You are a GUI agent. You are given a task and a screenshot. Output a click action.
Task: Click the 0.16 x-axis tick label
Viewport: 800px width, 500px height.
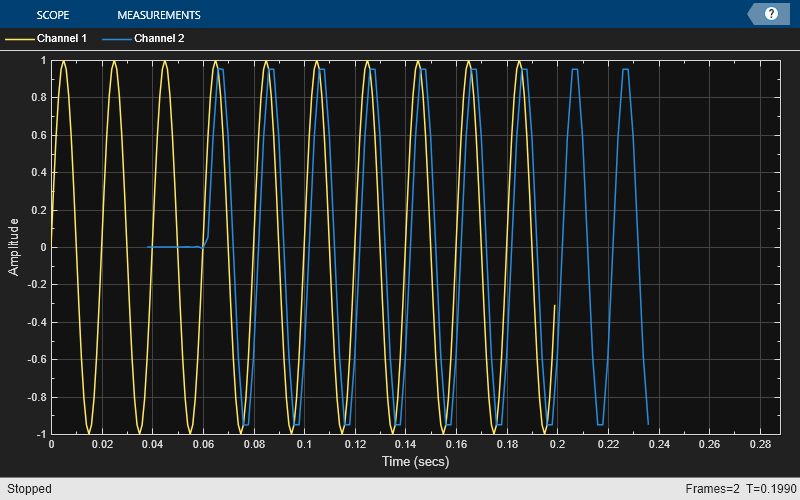456,444
